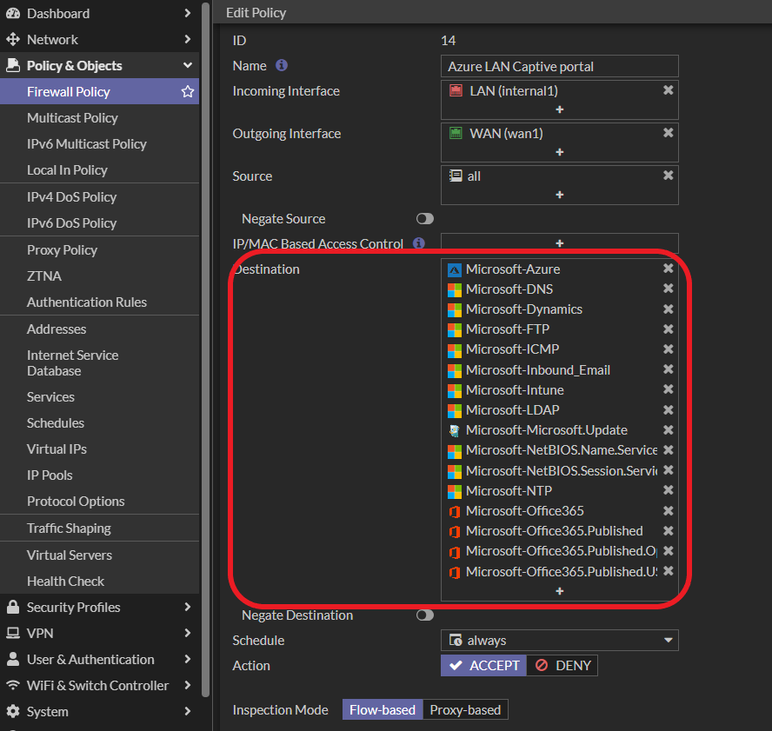Click the Microsoft-Azure service icon
Screen dimensions: 772x731
pyautogui.click(x=454, y=270)
